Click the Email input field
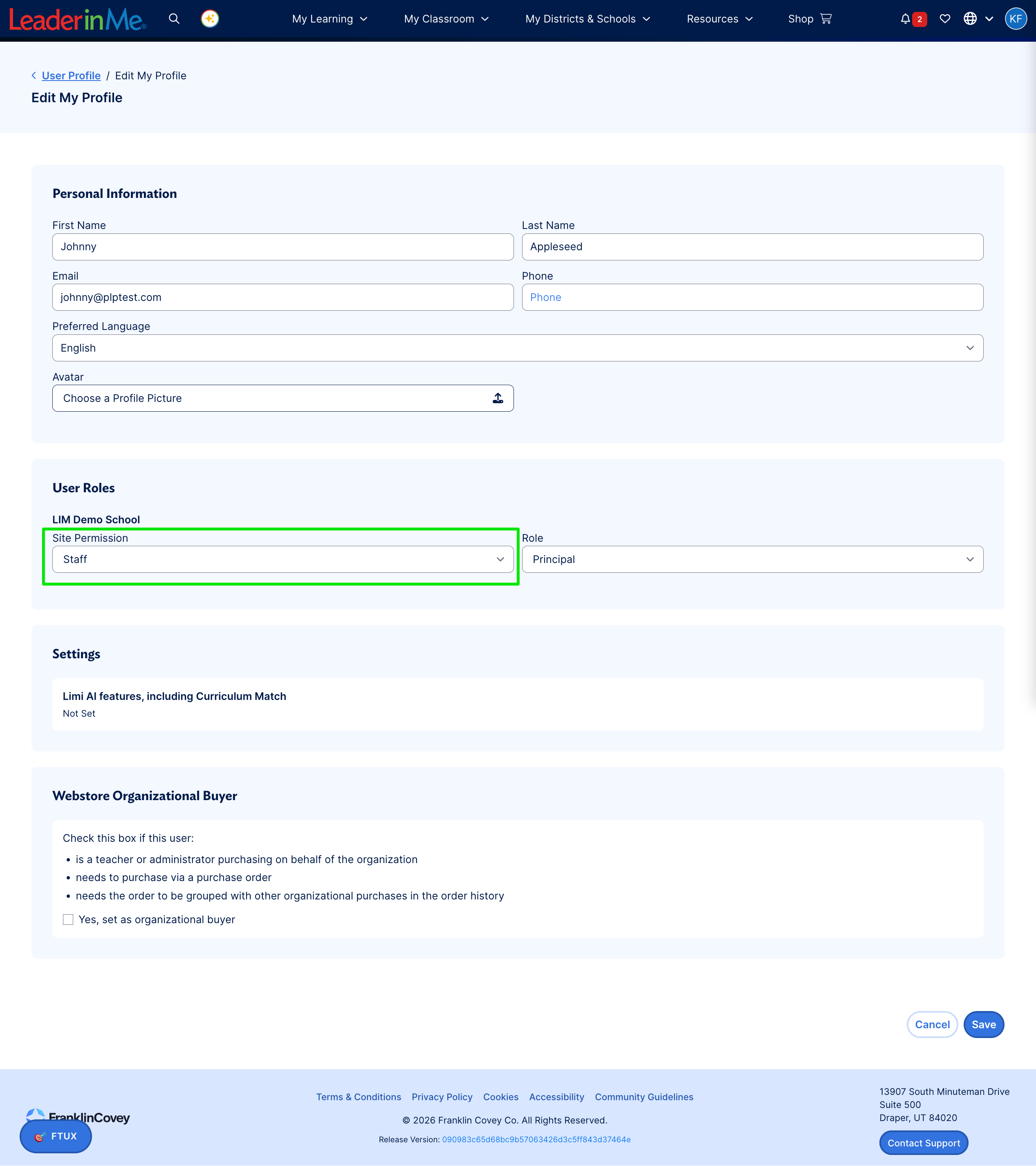Image resolution: width=1036 pixels, height=1166 pixels. click(283, 297)
